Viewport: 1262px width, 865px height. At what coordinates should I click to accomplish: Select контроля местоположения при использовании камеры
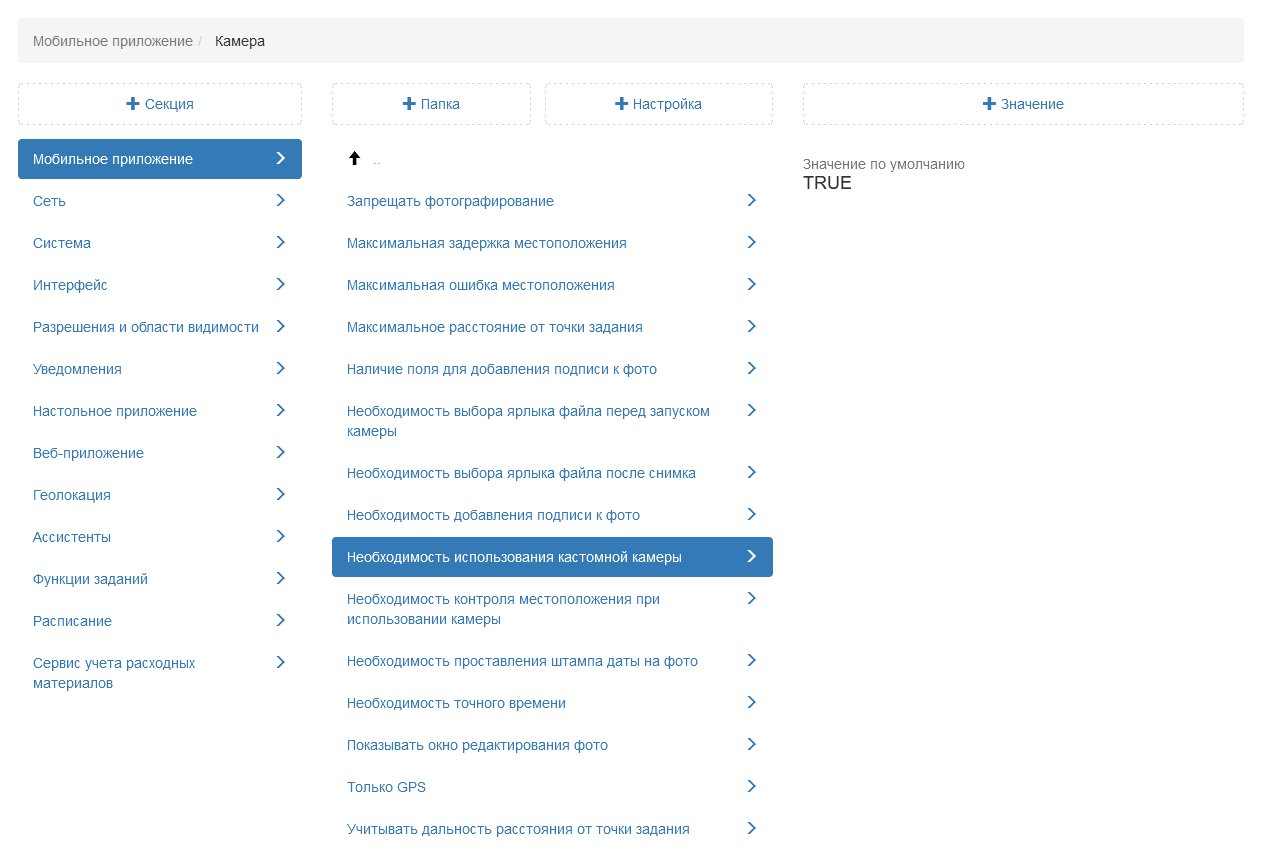coord(552,609)
